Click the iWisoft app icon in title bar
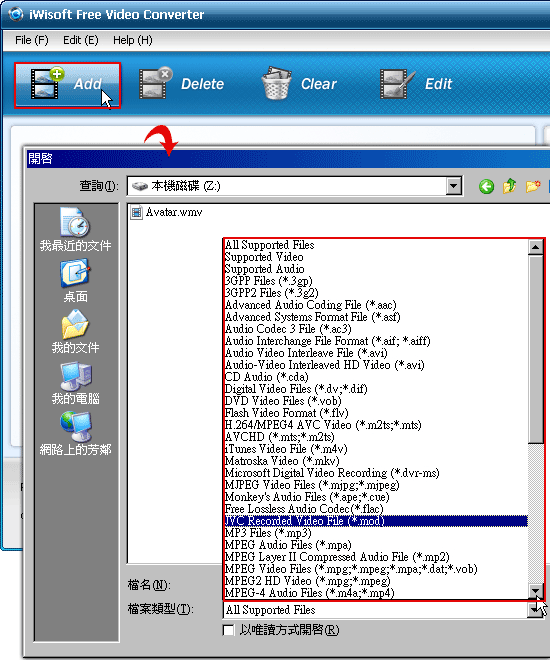The image size is (550, 660). (16, 14)
